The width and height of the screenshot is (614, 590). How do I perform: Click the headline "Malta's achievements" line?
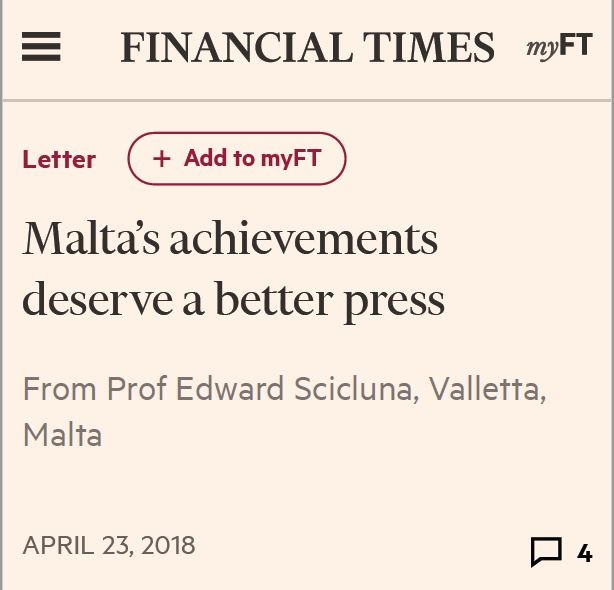point(230,238)
